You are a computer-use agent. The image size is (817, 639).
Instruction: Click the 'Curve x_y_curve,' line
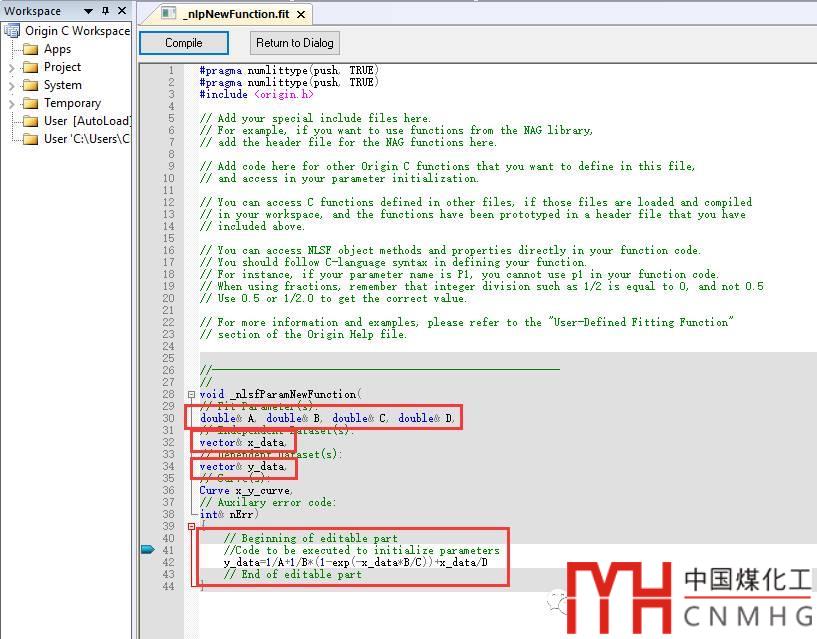click(x=246, y=490)
